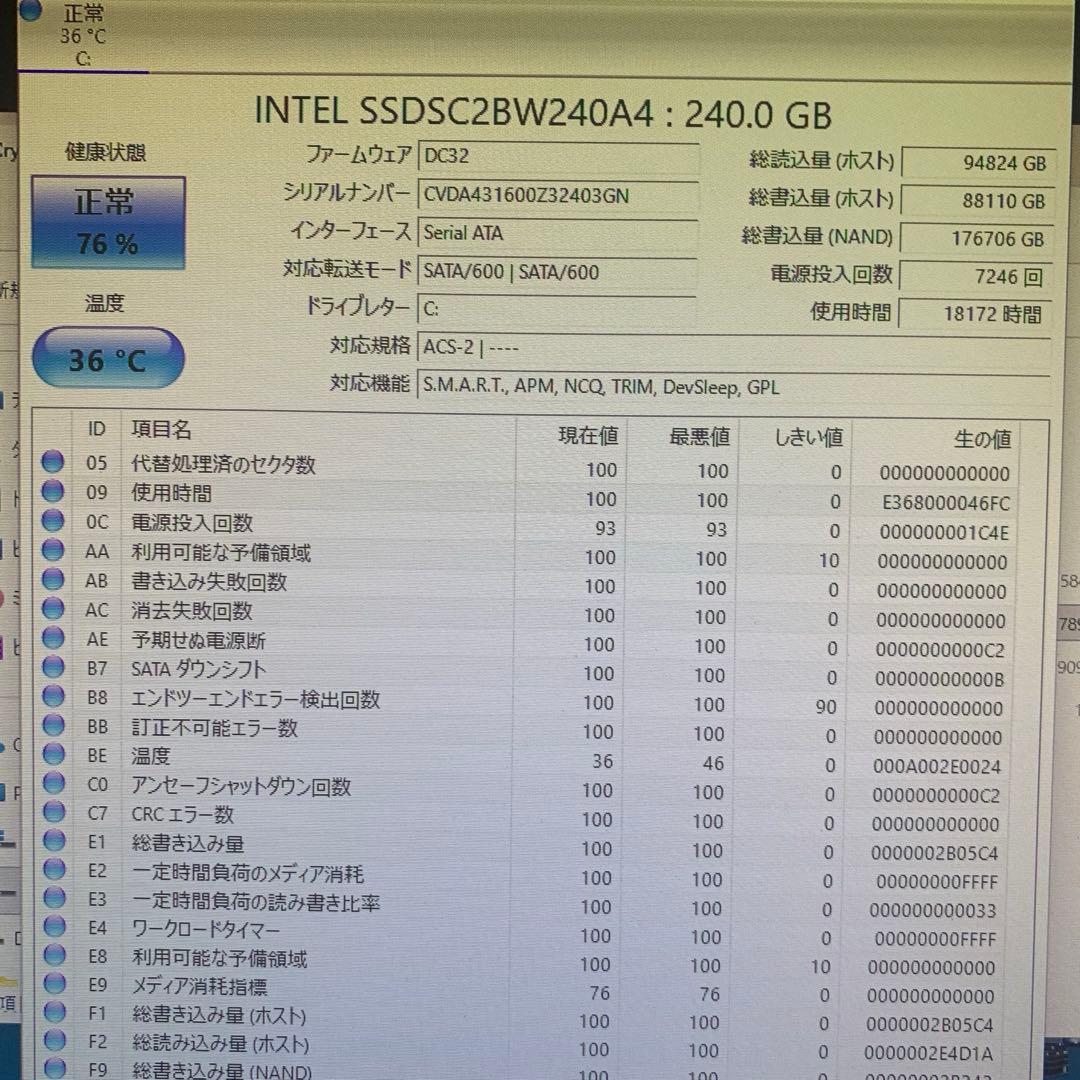Toggle temperature units via the 36 °C button

tap(107, 357)
